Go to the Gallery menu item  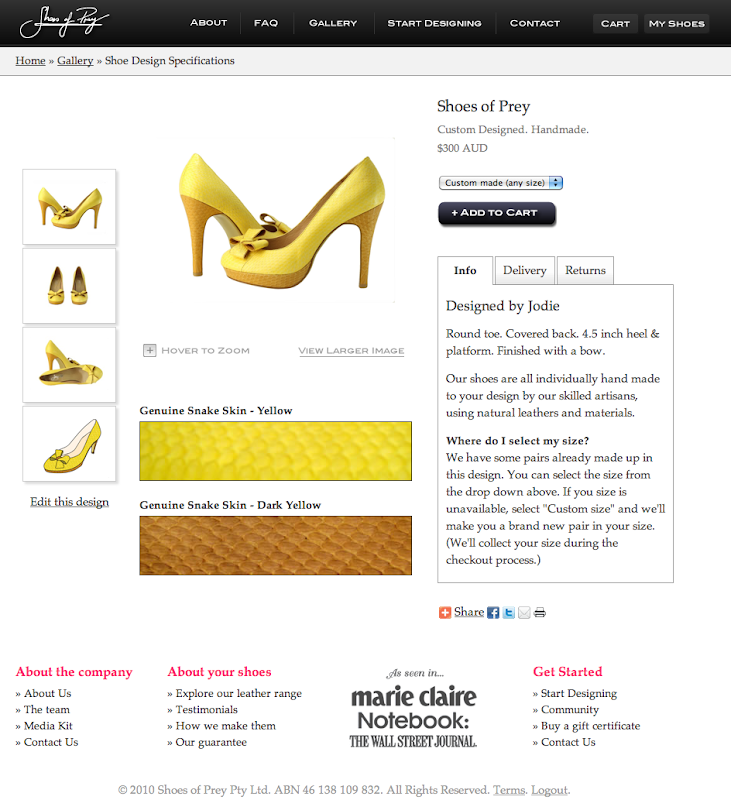coord(333,23)
